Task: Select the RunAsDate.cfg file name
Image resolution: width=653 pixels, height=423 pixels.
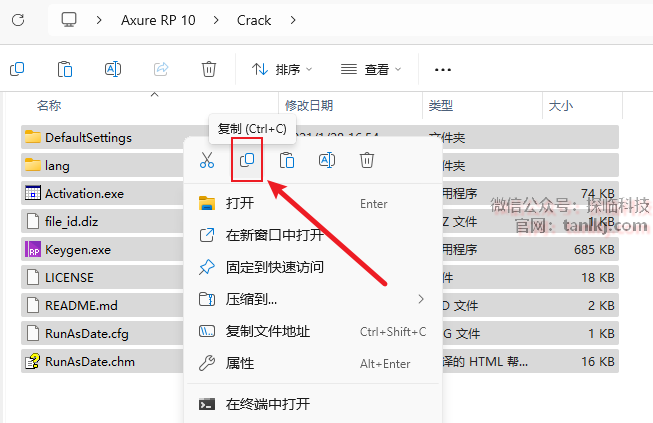Action: (87, 333)
